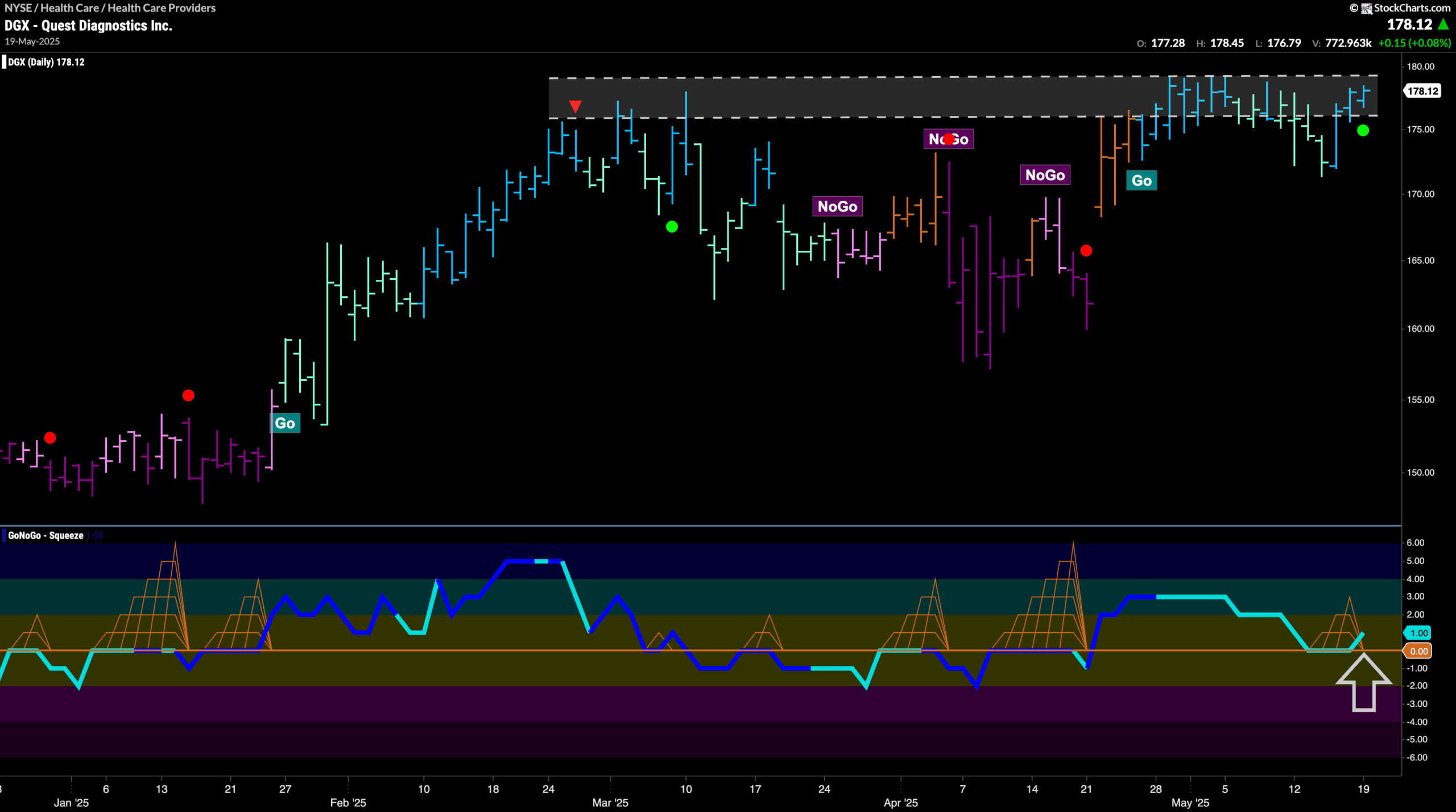Click the red dot marker near April 21
The height and width of the screenshot is (812, 1456).
1086,250
